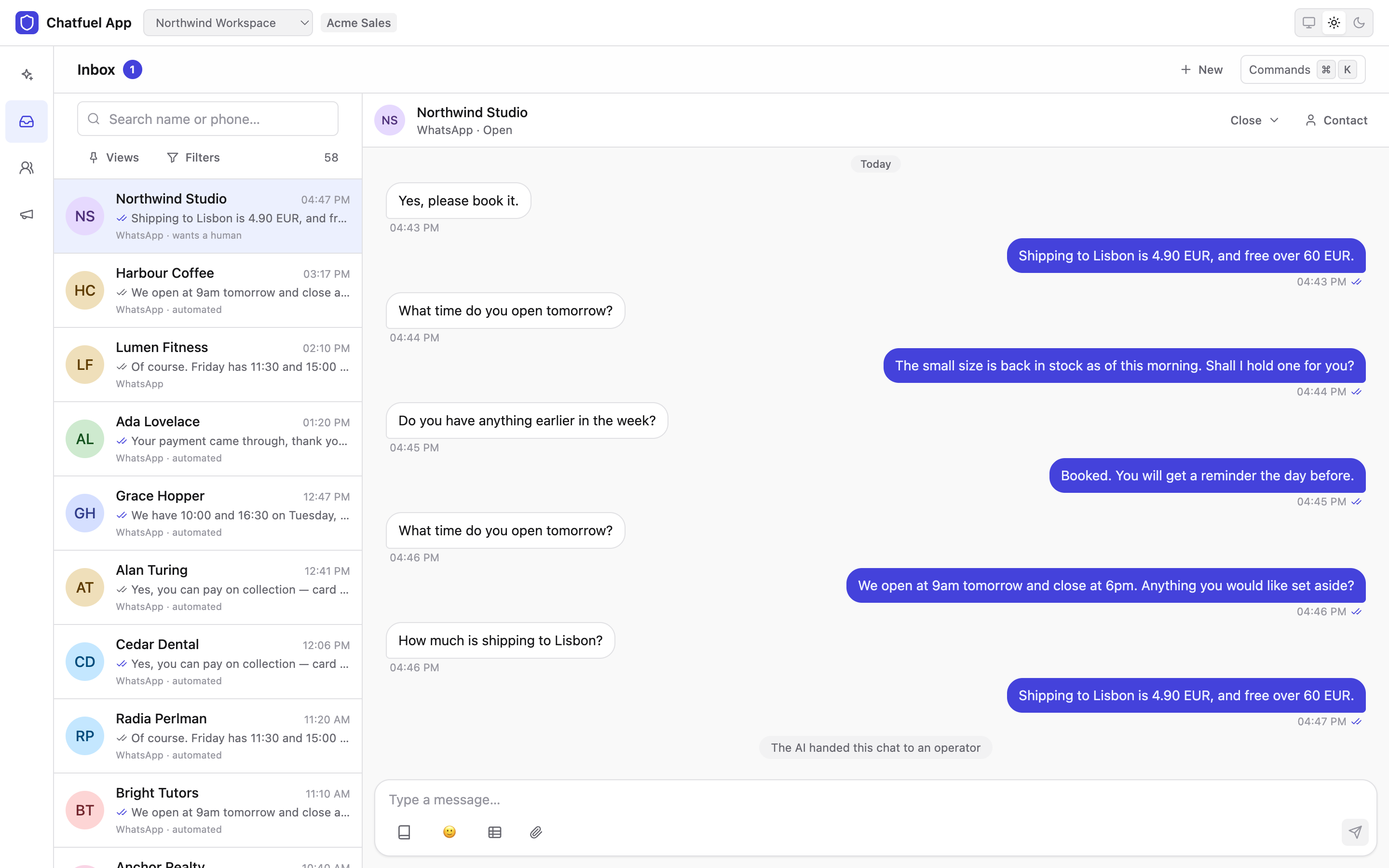
Task: Open the Filters menu
Action: tap(193, 157)
